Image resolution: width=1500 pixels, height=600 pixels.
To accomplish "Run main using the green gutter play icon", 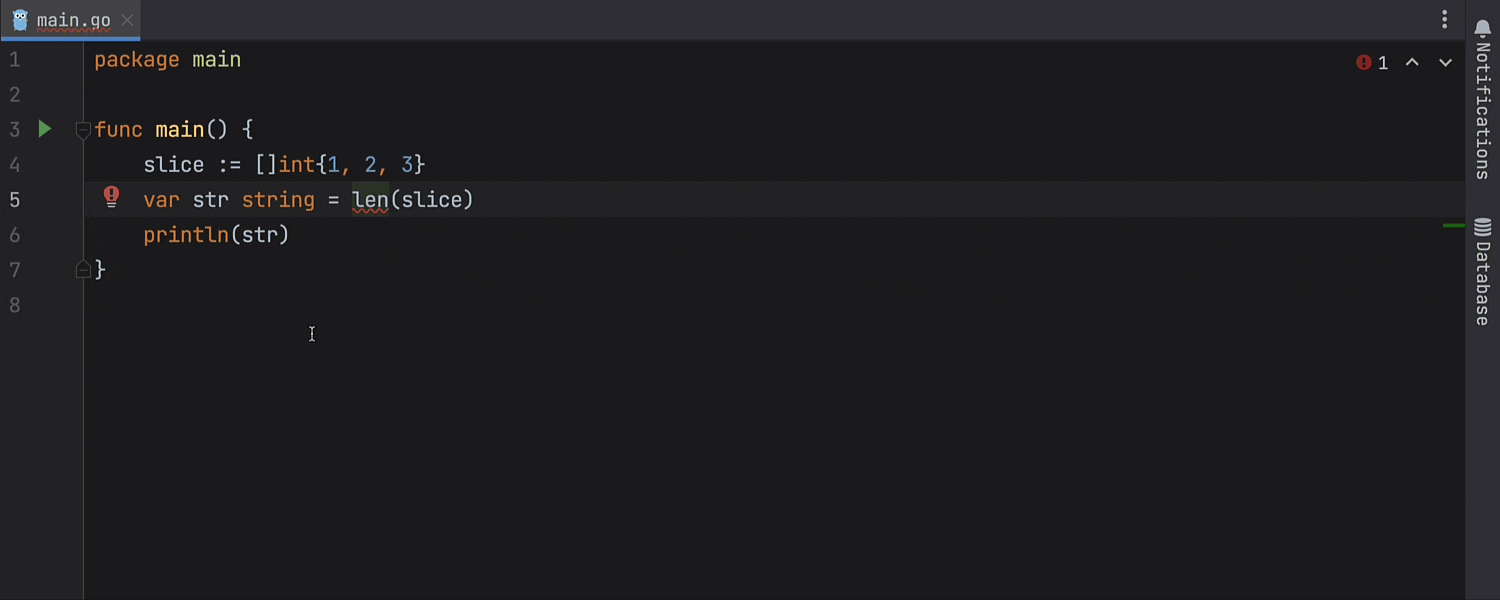I will 44,129.
